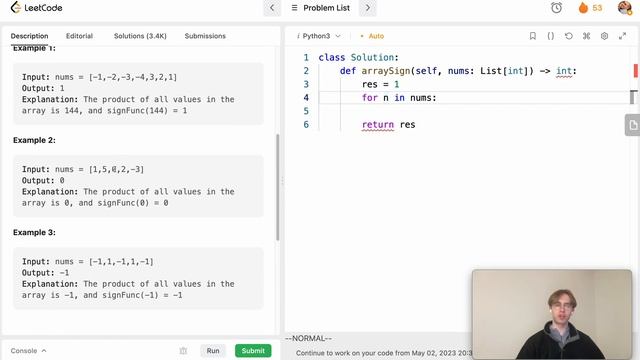This screenshot has width=640, height=360.
Task: Expand the Console panel
Action: 29,351
